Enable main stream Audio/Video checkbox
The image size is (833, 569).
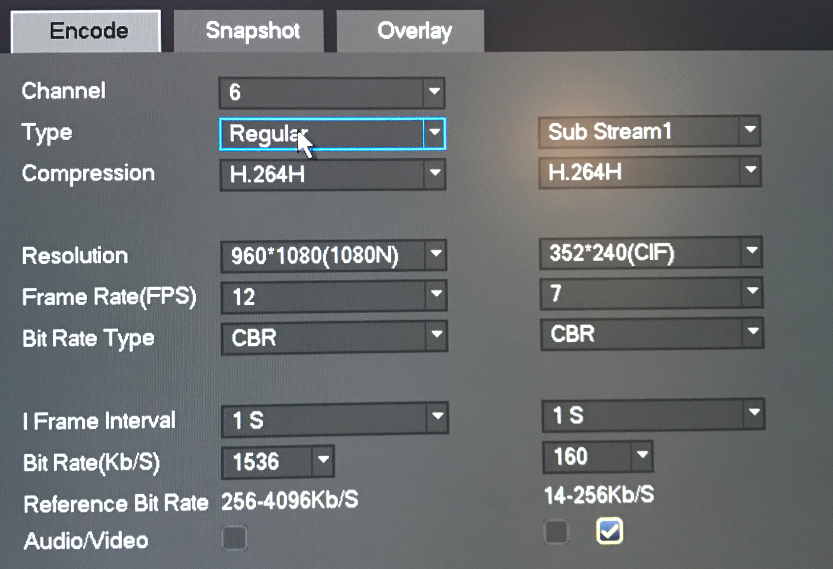click(234, 538)
